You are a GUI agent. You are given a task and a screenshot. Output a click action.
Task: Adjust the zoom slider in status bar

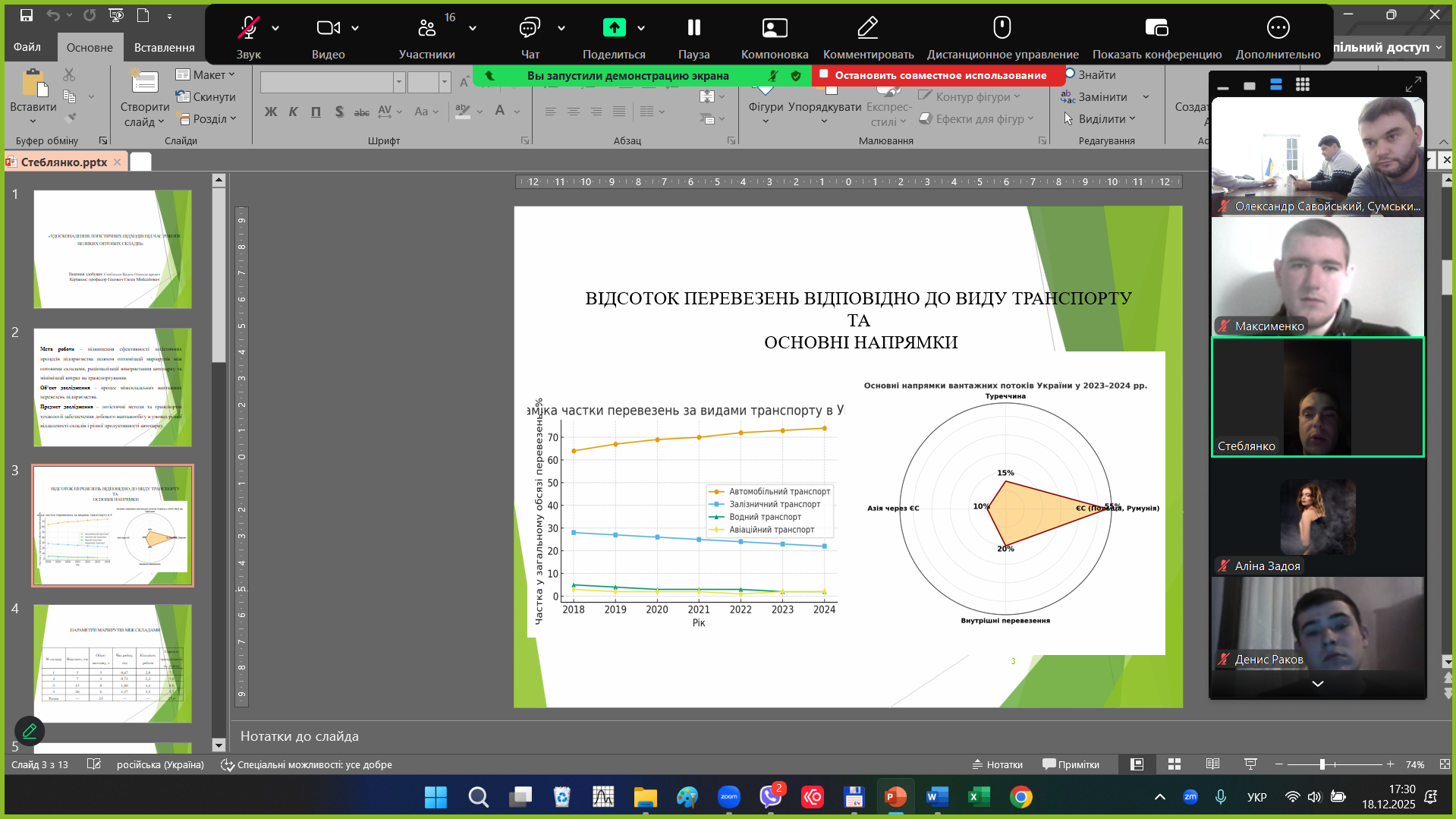pyautogui.click(x=1322, y=764)
